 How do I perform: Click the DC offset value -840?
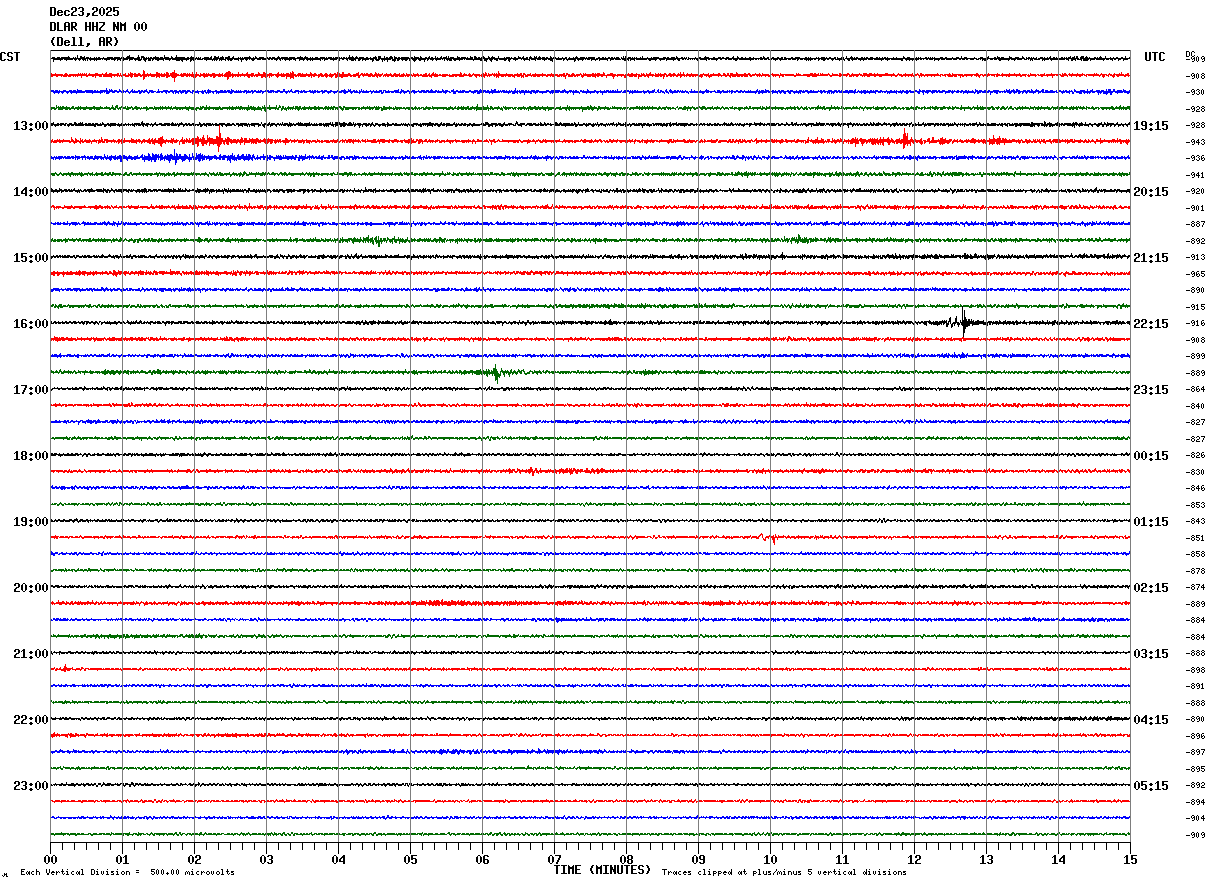click(x=1196, y=406)
